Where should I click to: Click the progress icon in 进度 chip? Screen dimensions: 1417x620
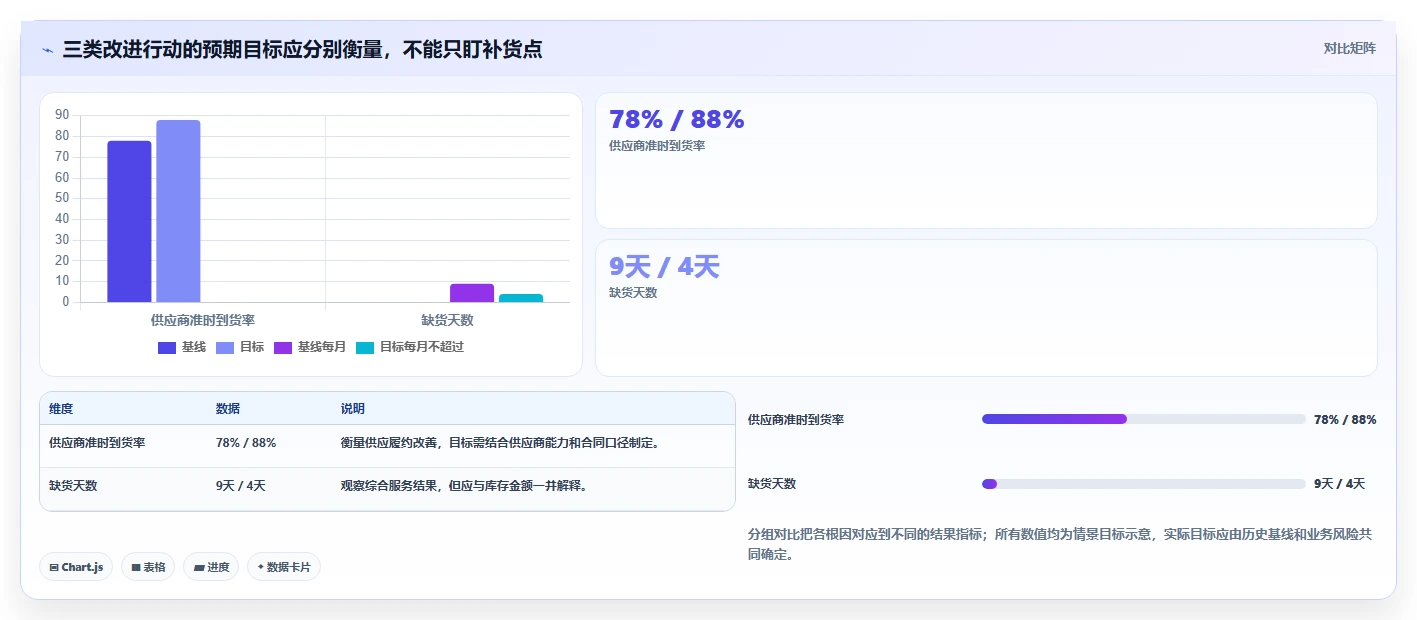[x=199, y=567]
